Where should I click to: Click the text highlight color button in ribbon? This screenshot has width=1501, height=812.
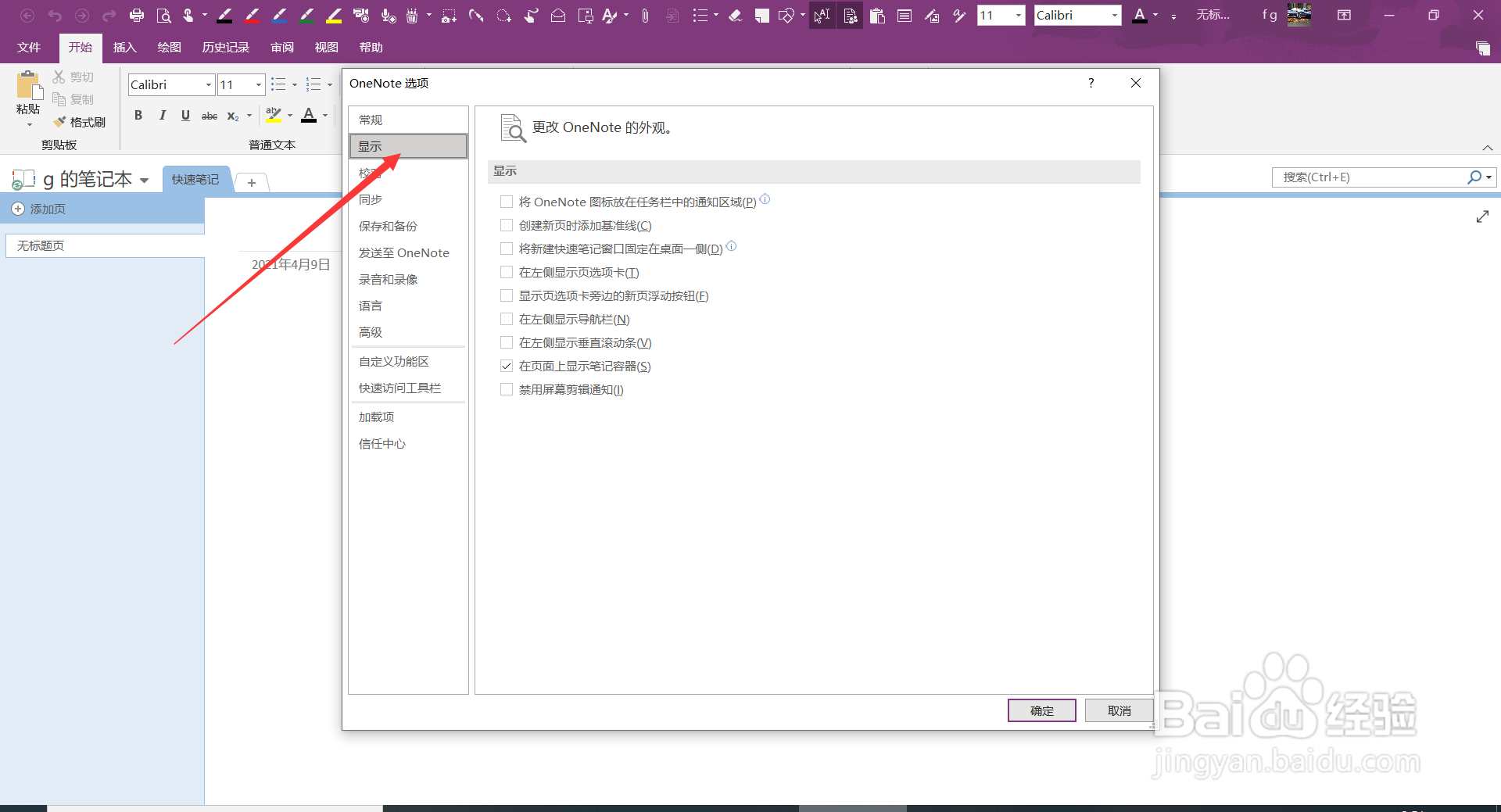point(273,116)
